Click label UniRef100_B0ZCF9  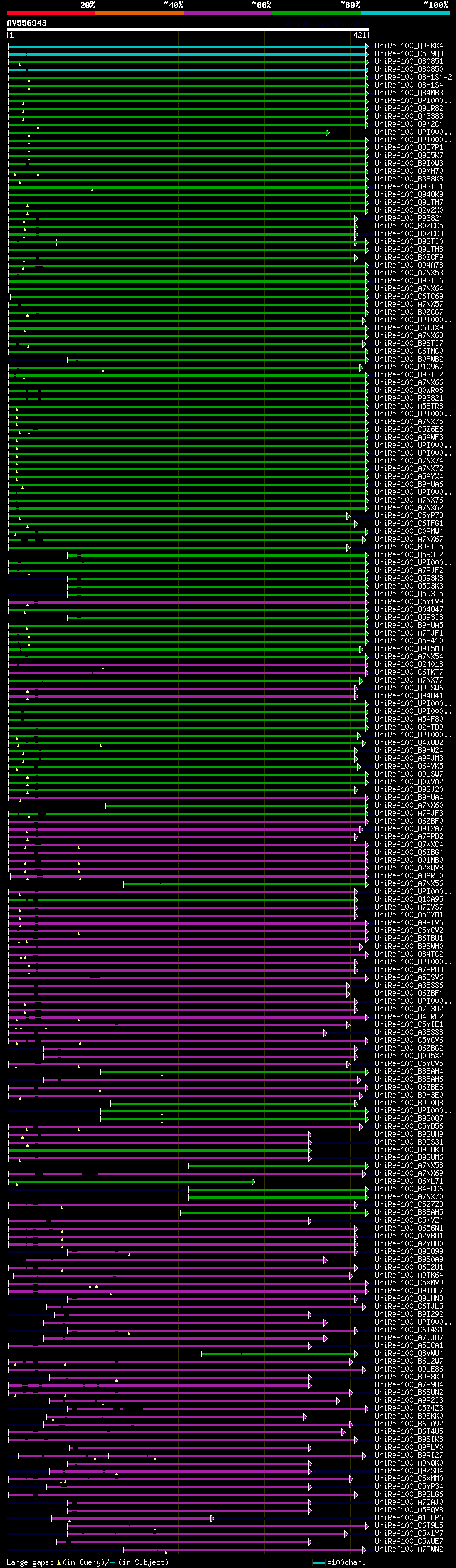(409, 257)
